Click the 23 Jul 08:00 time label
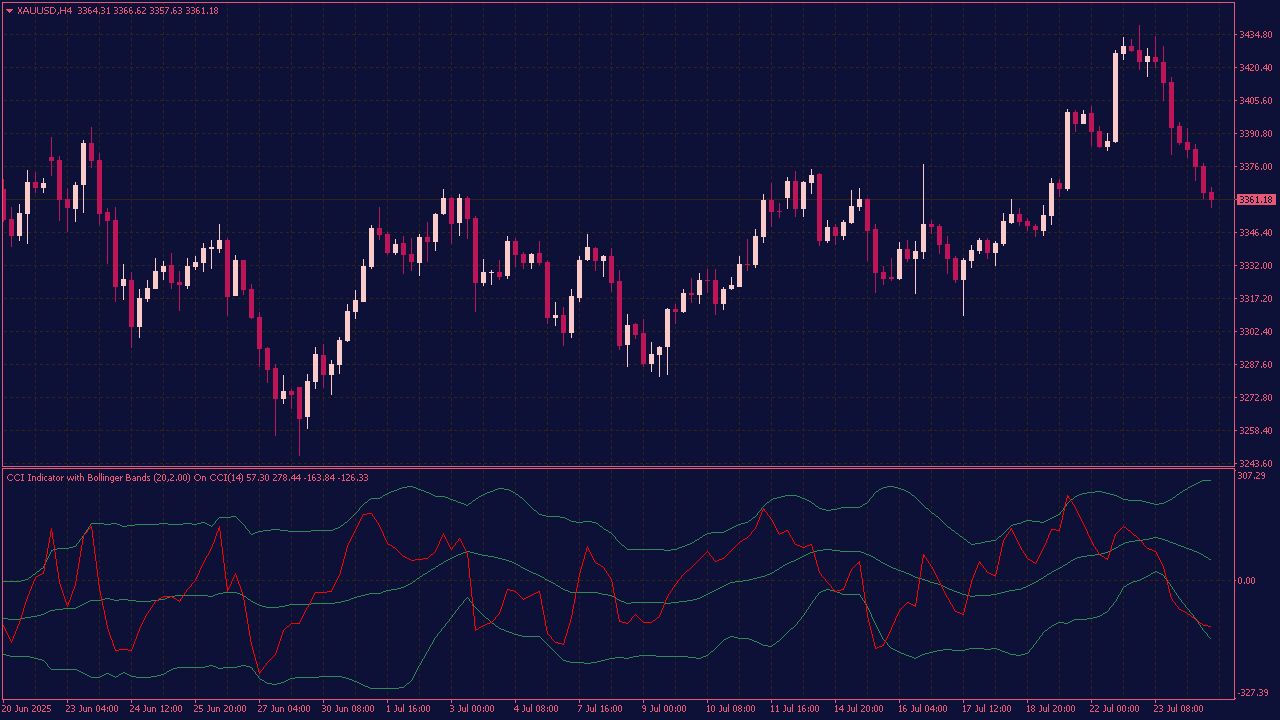The image size is (1280, 720). point(1180,708)
